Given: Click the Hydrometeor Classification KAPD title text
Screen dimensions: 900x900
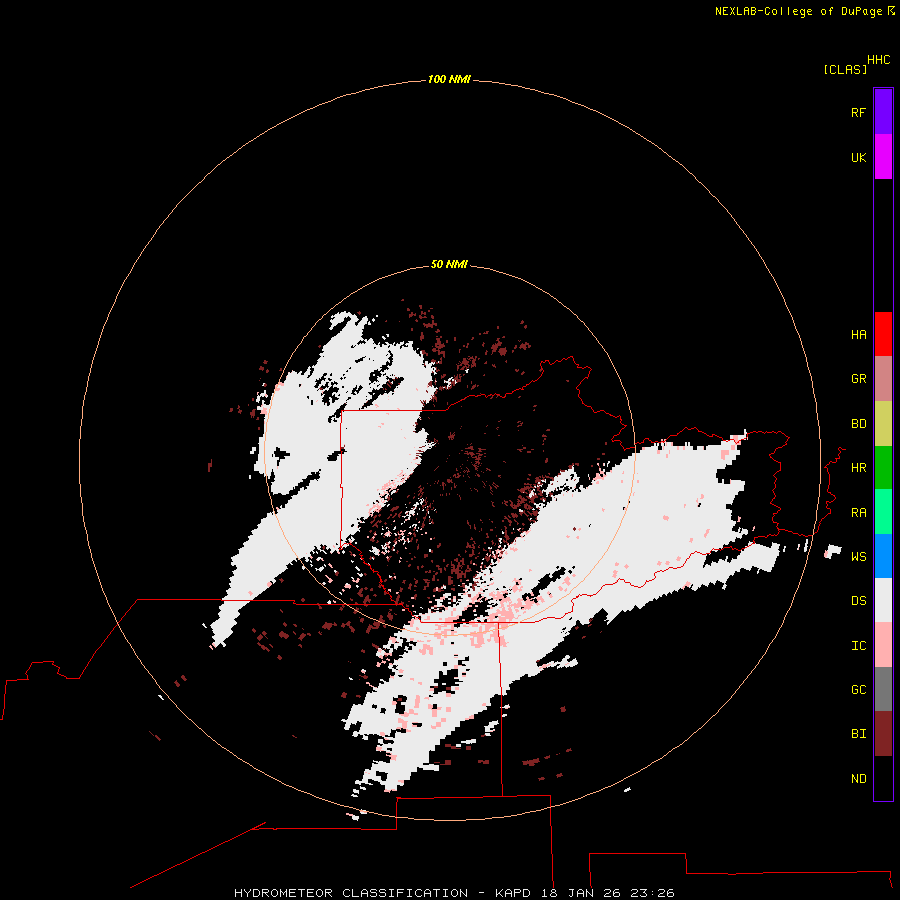Looking at the screenshot, I should [x=453, y=893].
